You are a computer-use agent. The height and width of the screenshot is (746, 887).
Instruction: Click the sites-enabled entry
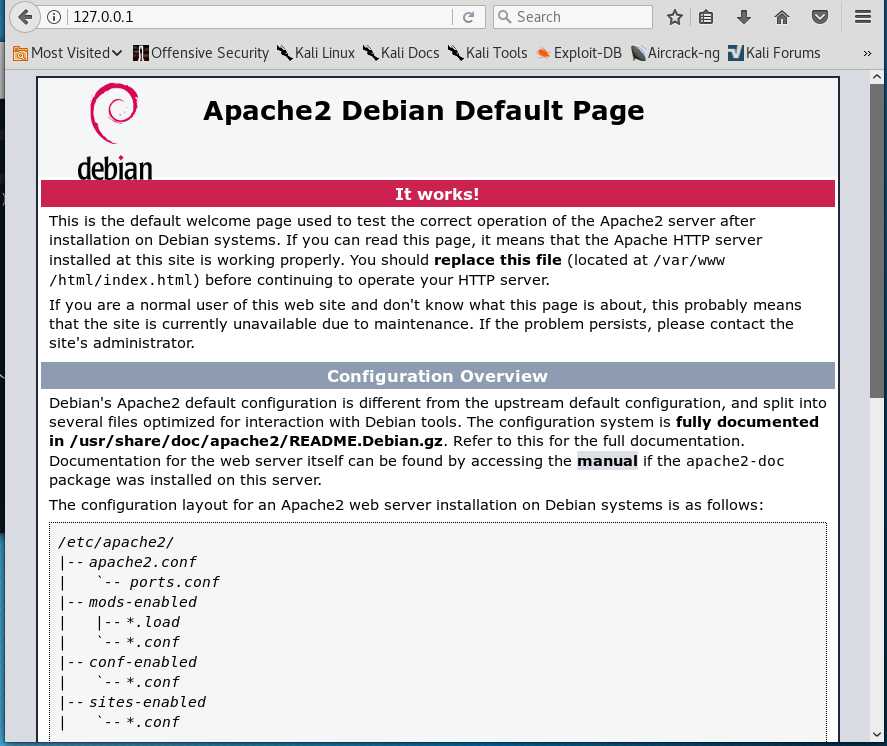click(x=147, y=702)
